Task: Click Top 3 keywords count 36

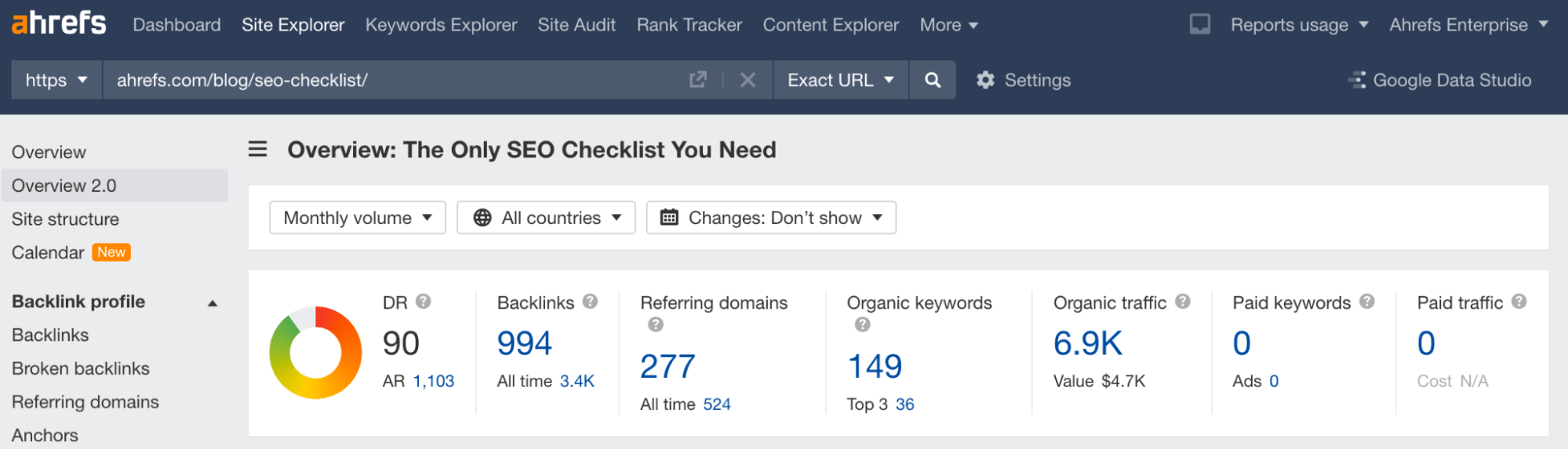Action: pyautogui.click(x=904, y=404)
